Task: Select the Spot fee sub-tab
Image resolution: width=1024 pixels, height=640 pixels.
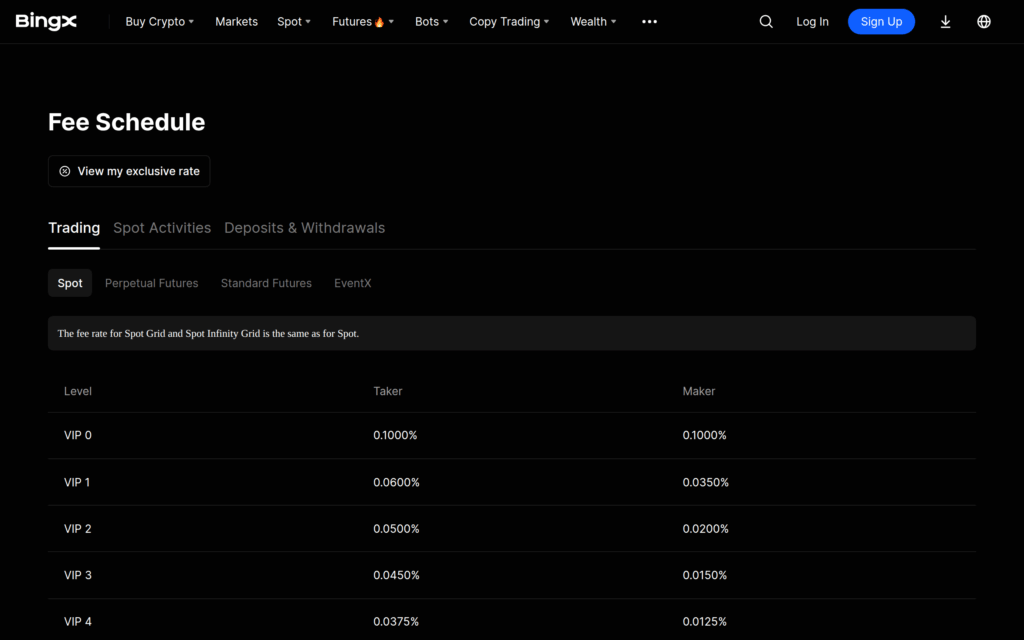Action: click(x=70, y=283)
